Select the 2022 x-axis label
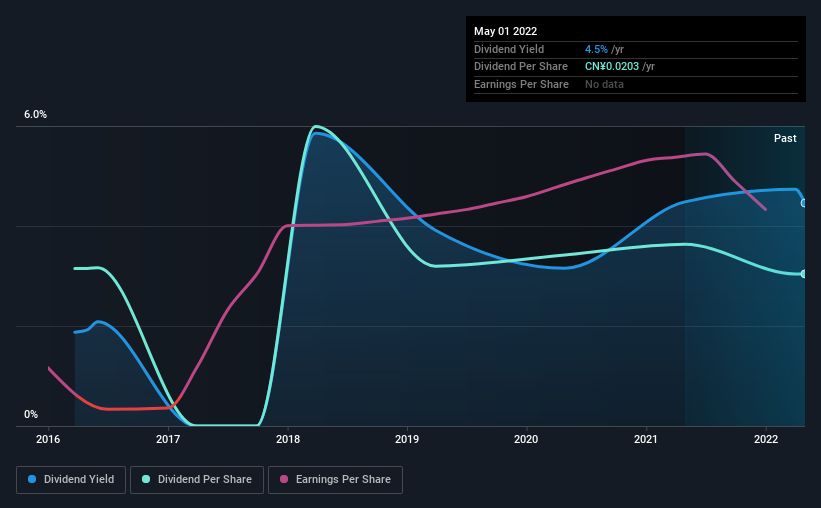This screenshot has width=821, height=508. (x=766, y=439)
